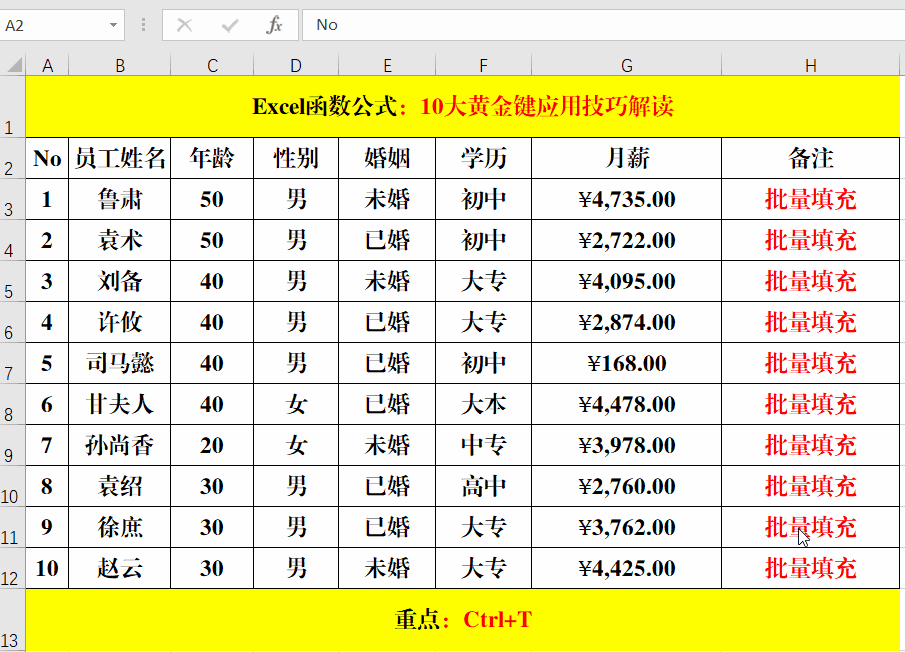The image size is (905, 652).
Task: Select column C header
Action: [212, 65]
